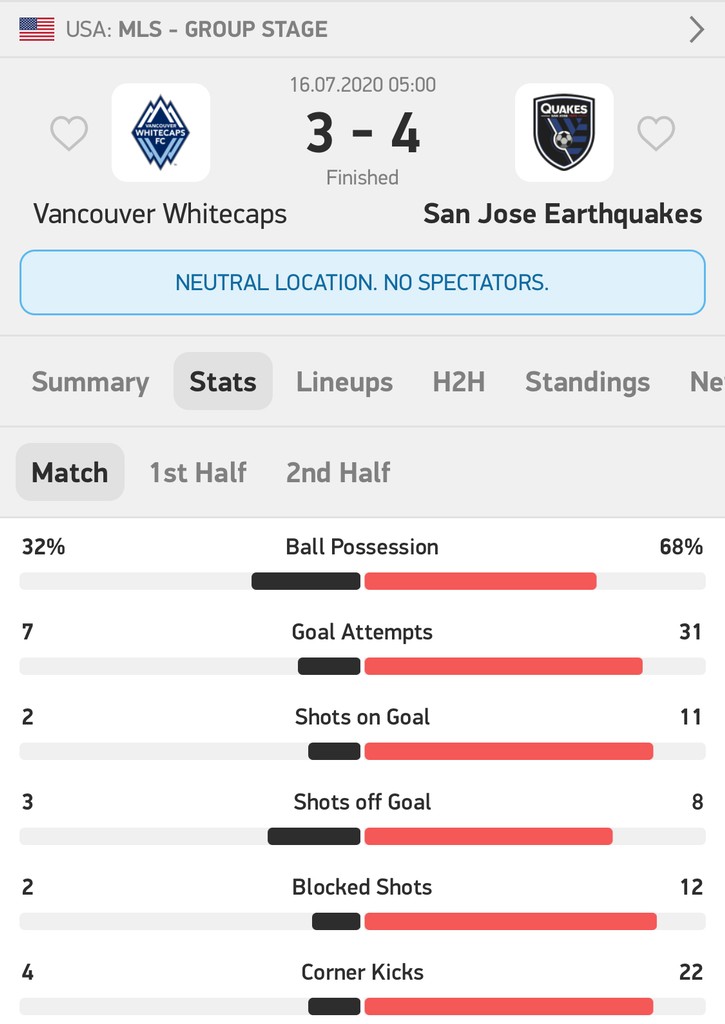Click the USA flag icon

point(37,29)
